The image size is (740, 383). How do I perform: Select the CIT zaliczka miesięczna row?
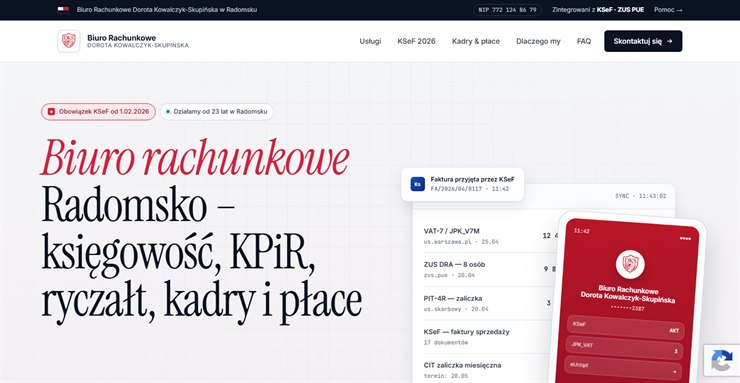point(484,369)
